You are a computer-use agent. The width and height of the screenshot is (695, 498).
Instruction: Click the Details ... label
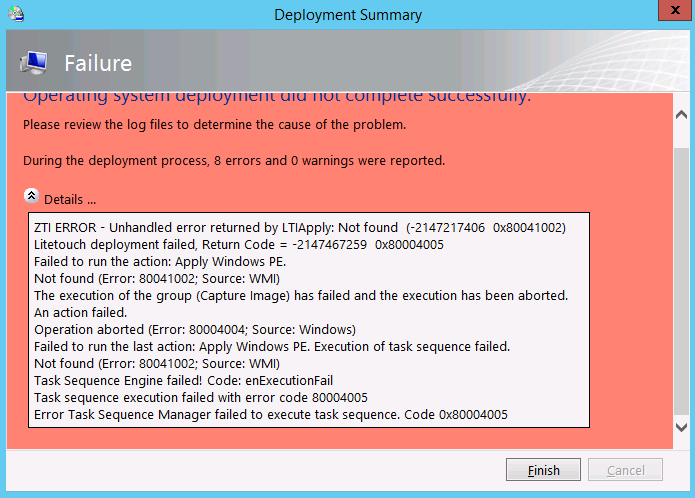[x=70, y=199]
